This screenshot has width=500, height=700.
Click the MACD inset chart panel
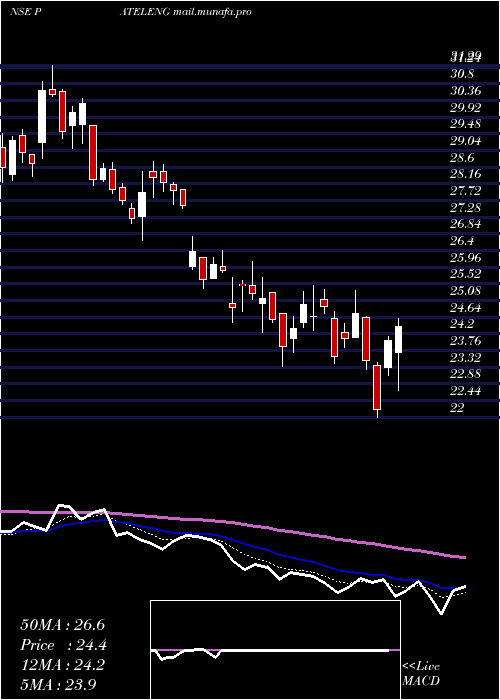click(275, 650)
